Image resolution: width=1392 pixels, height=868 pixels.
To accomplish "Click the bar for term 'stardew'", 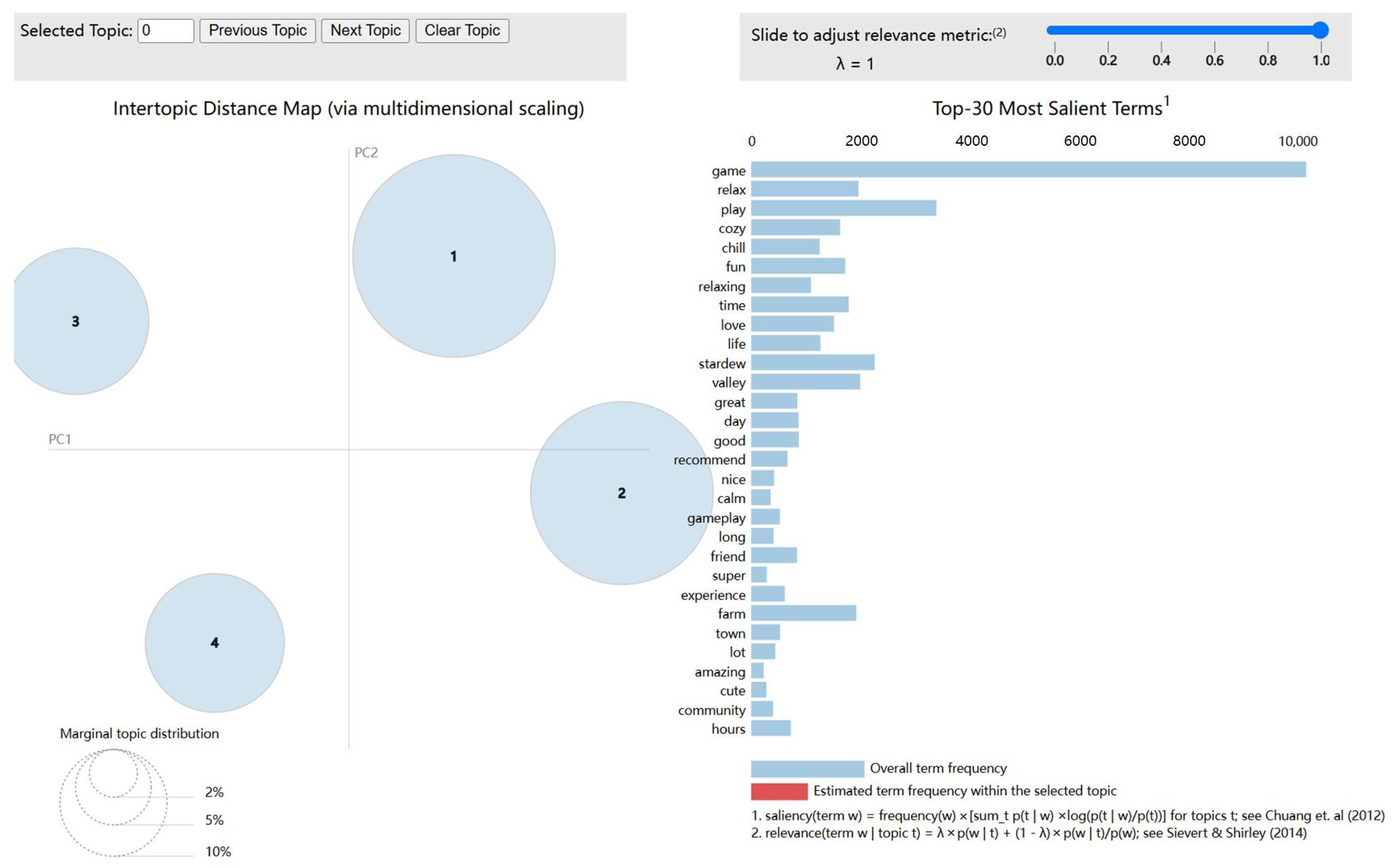I will pos(812,363).
